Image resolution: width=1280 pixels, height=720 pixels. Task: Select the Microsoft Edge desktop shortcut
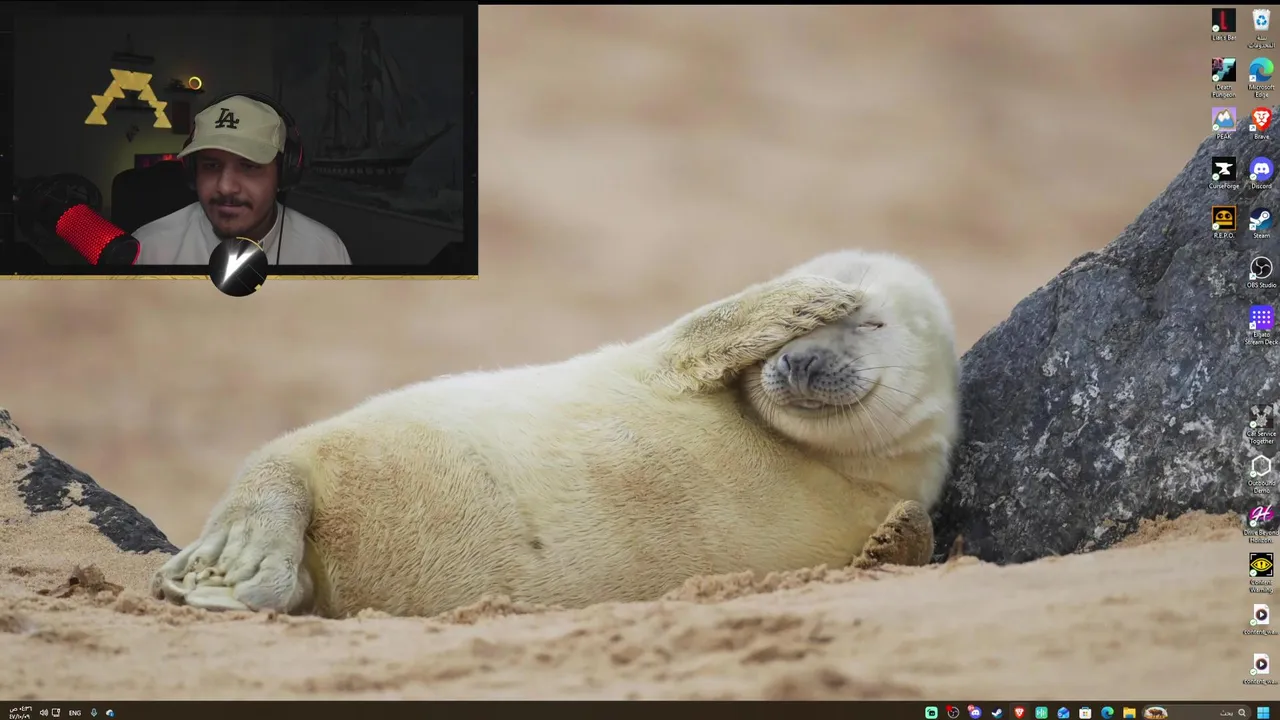[x=1261, y=78]
